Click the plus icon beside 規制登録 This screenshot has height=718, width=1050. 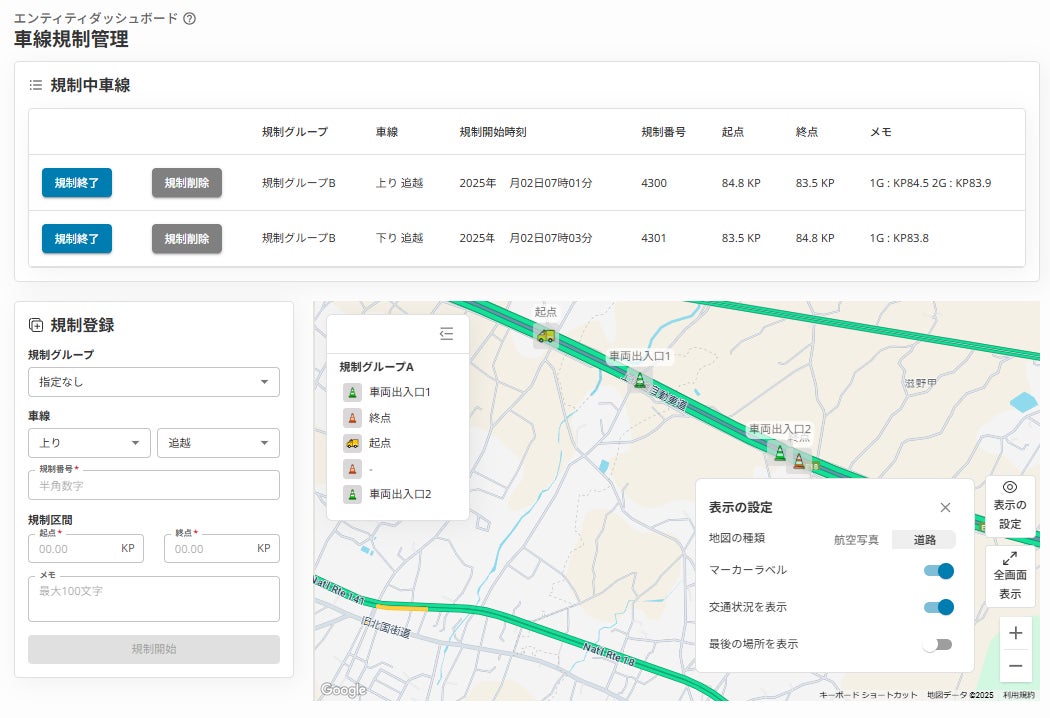click(x=35, y=325)
